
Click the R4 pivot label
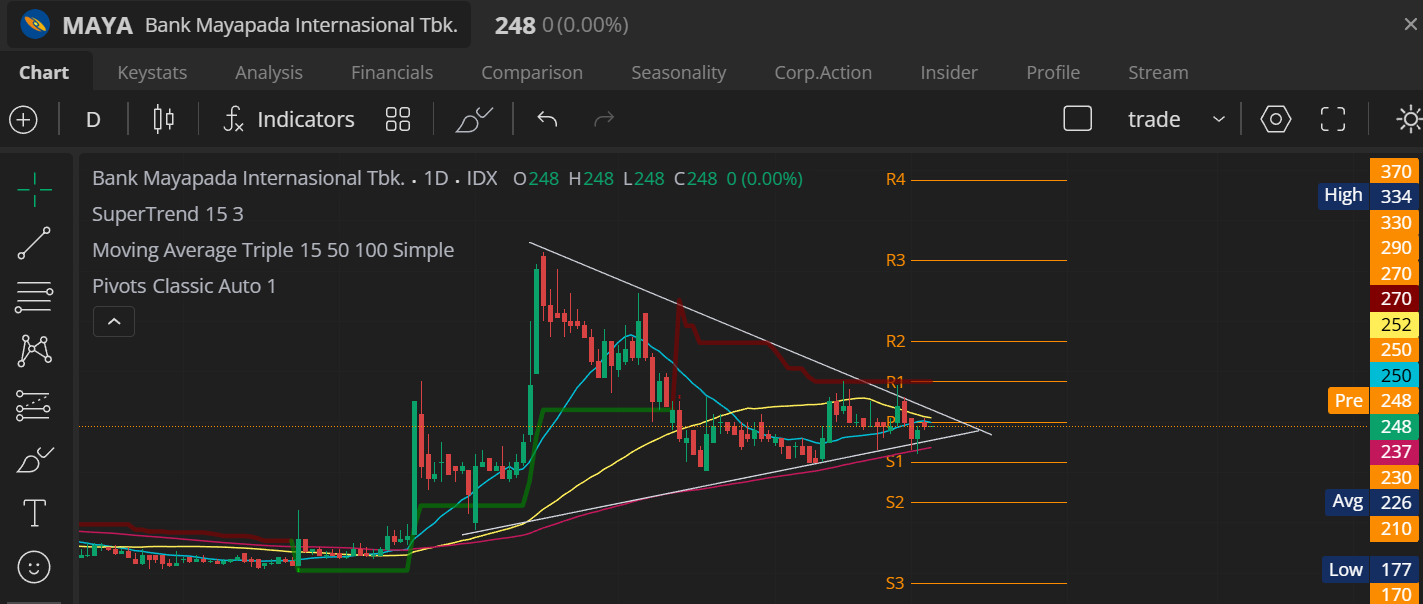(895, 180)
